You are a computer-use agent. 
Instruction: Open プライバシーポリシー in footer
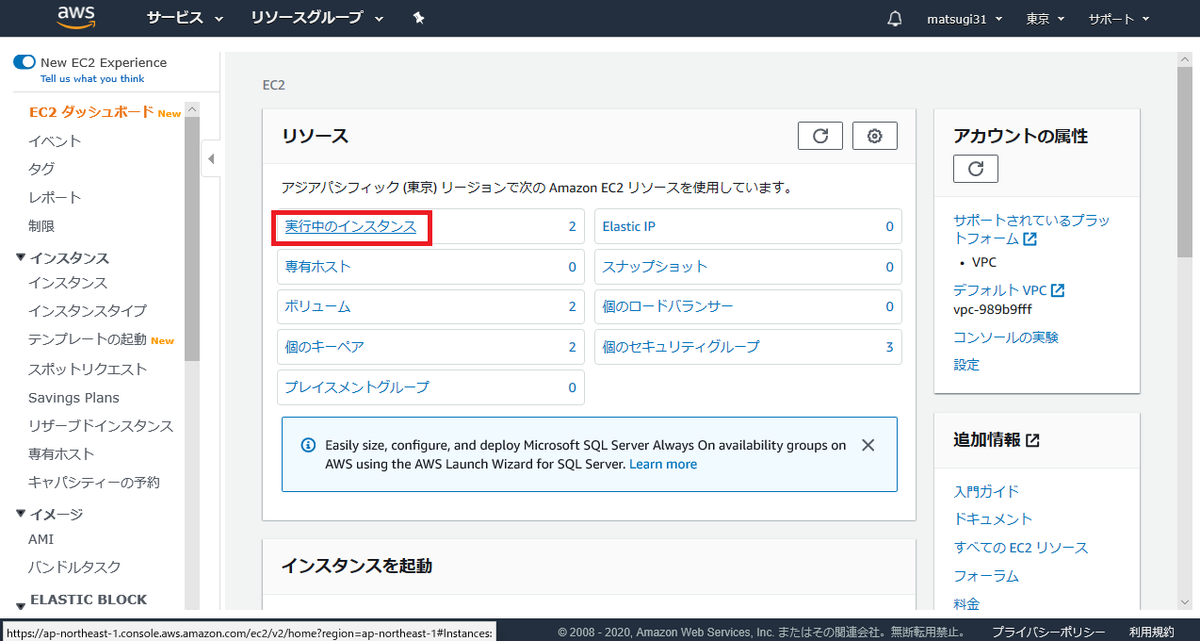(1048, 632)
